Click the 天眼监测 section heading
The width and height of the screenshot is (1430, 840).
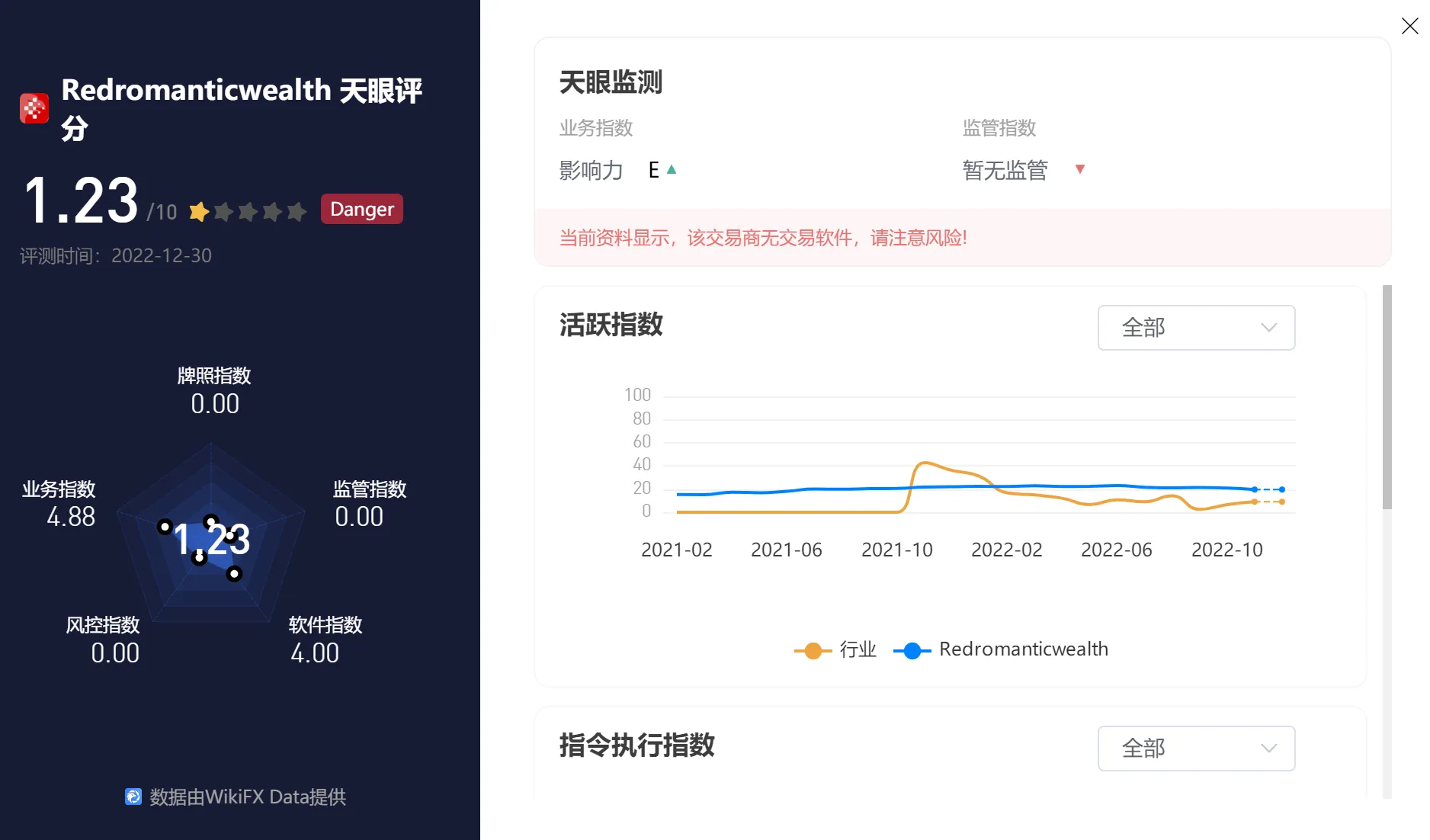point(611,82)
